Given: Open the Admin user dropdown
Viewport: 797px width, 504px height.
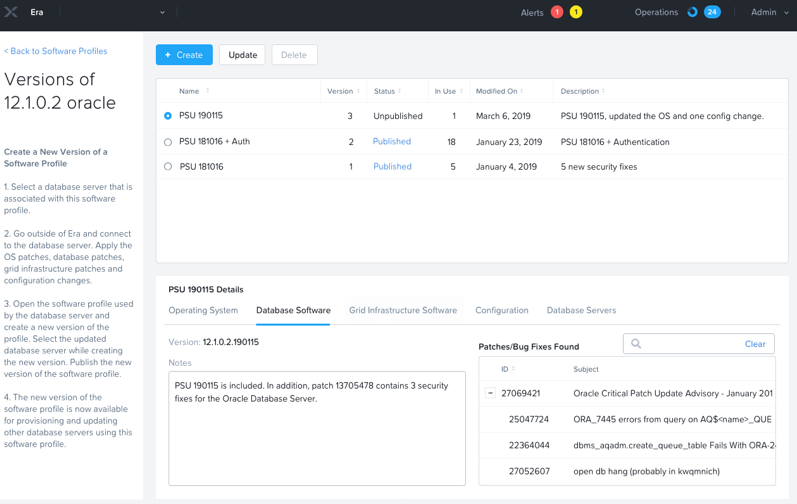Looking at the screenshot, I should [x=770, y=12].
